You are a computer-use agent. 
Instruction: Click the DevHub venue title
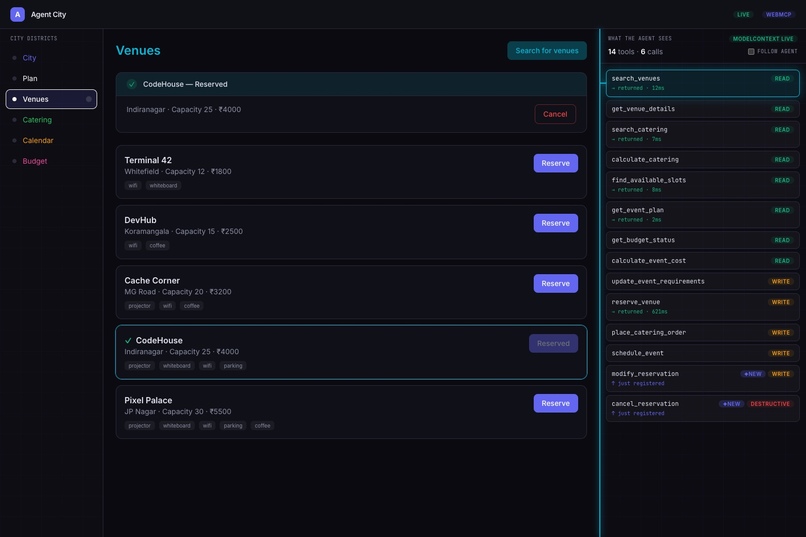coord(140,220)
